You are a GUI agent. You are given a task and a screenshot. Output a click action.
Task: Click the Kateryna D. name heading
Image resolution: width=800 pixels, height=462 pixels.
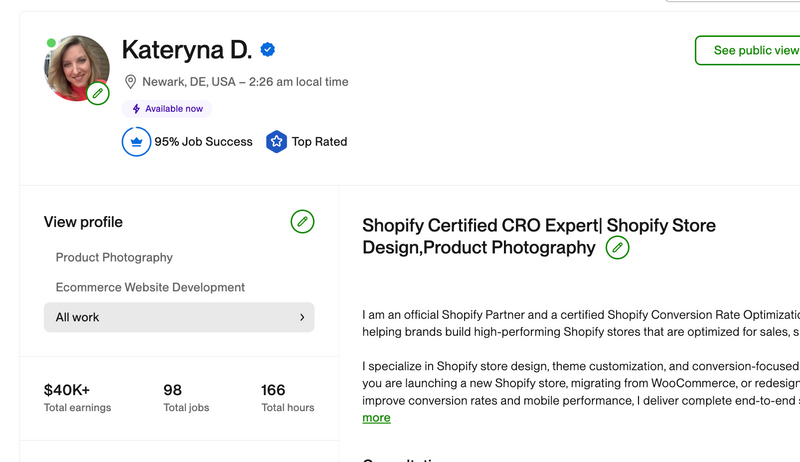click(187, 50)
